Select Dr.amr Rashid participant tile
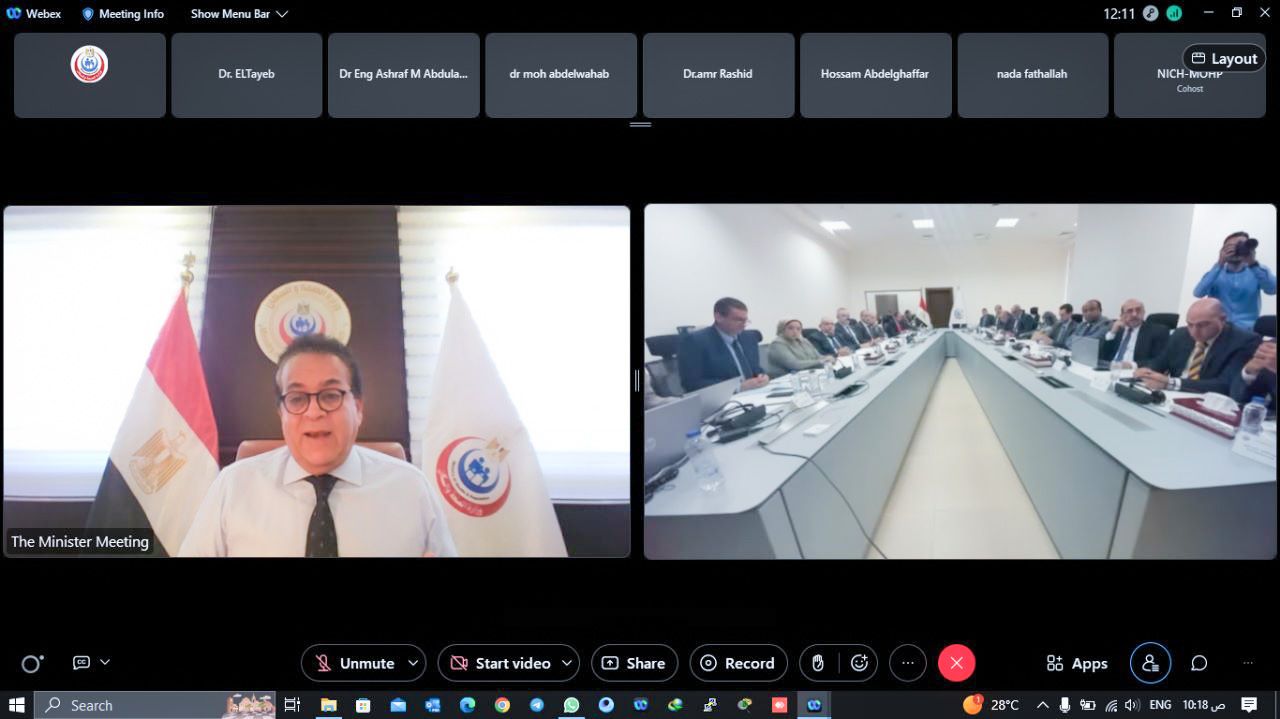 [718, 75]
